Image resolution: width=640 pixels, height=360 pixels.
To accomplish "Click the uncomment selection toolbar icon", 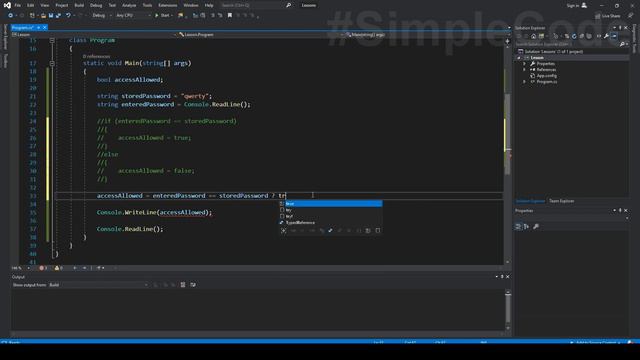I will 220,16.
